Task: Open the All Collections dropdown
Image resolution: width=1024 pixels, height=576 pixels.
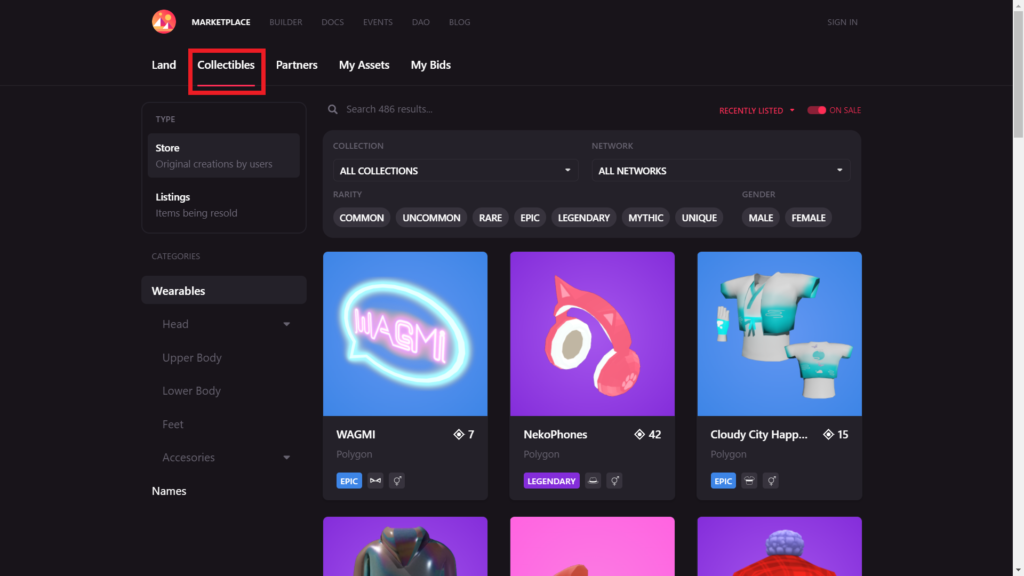Action: point(455,170)
